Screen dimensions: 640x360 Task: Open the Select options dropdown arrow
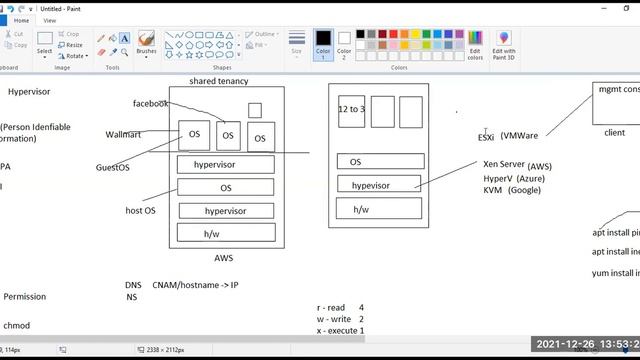click(44, 57)
